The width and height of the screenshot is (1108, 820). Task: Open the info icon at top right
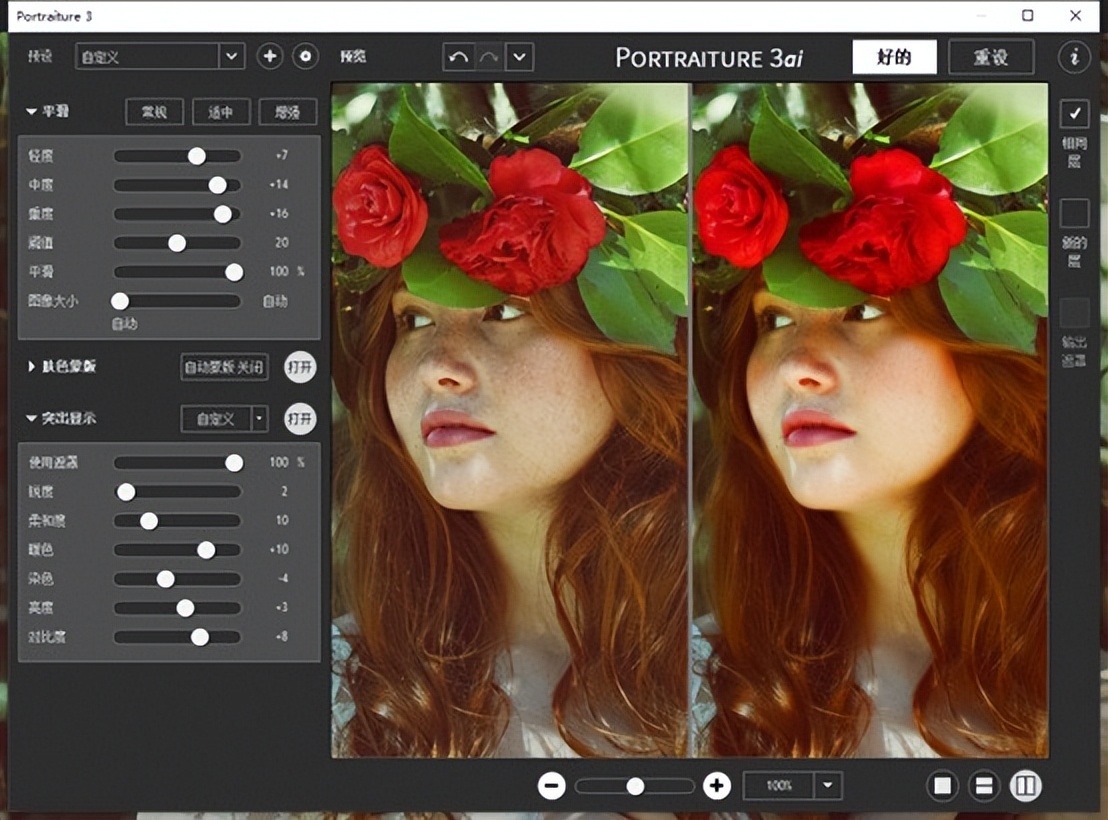[x=1075, y=57]
